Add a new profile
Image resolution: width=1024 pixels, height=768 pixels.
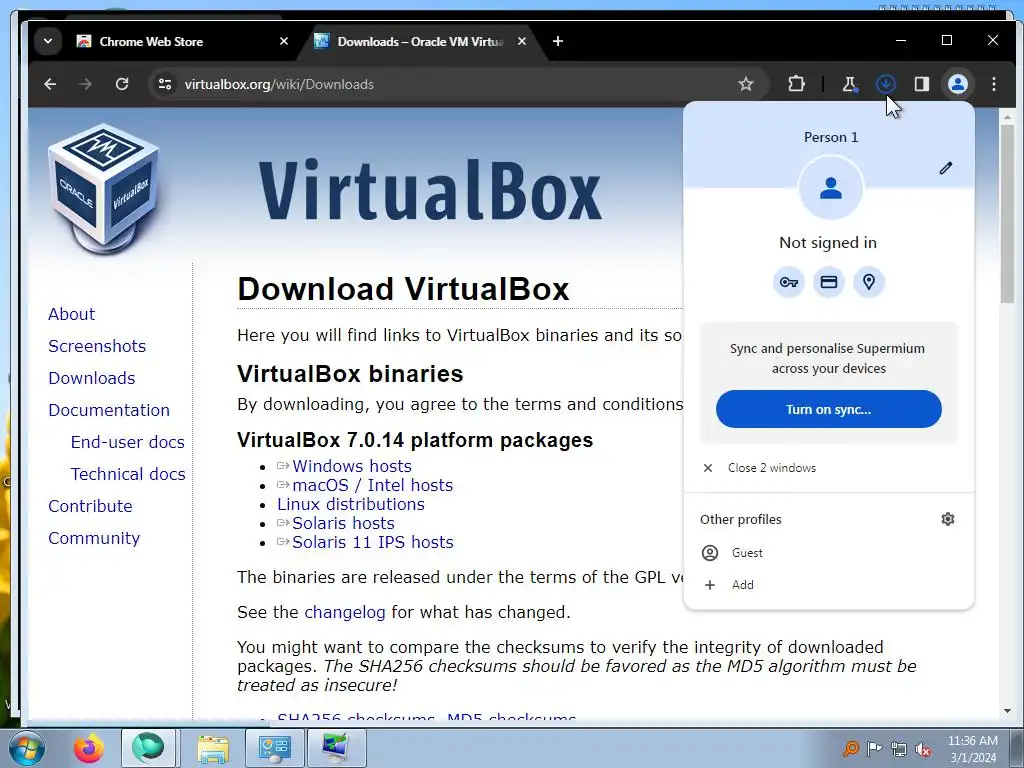pyautogui.click(x=829, y=584)
